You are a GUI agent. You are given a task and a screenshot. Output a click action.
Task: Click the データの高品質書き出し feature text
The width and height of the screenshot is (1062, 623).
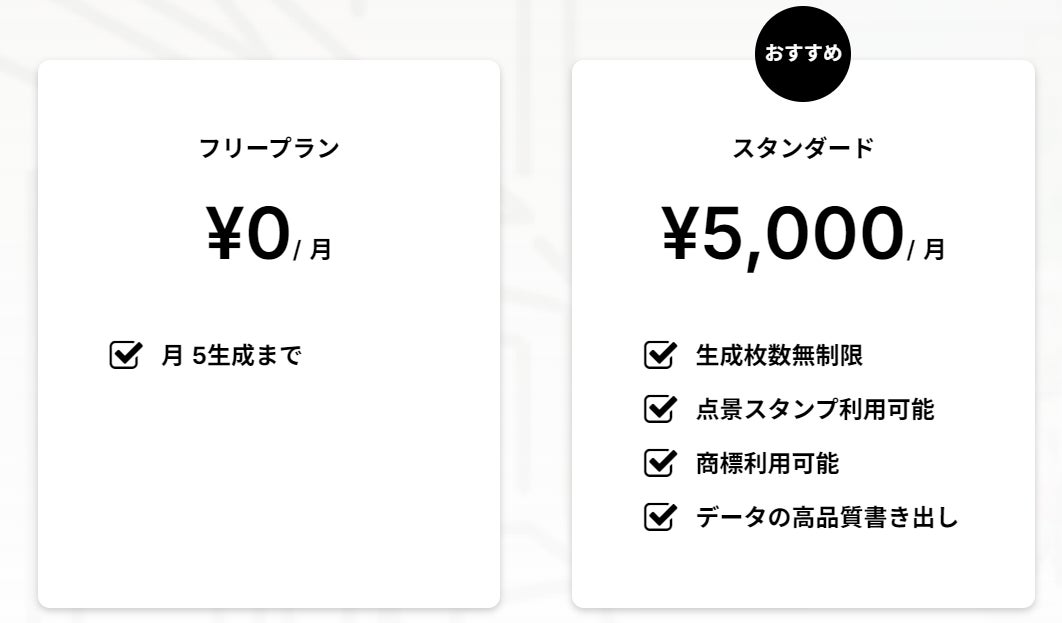826,518
